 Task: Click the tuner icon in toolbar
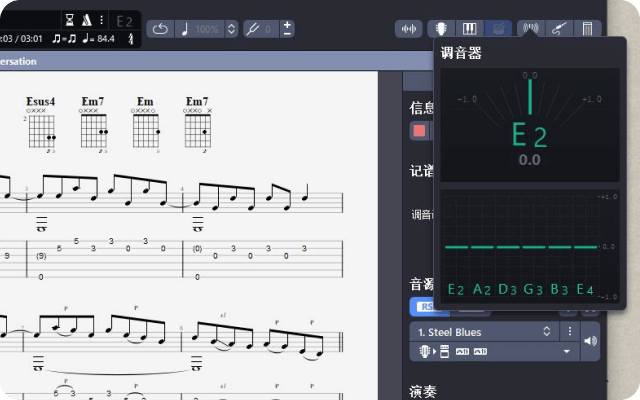pos(530,29)
